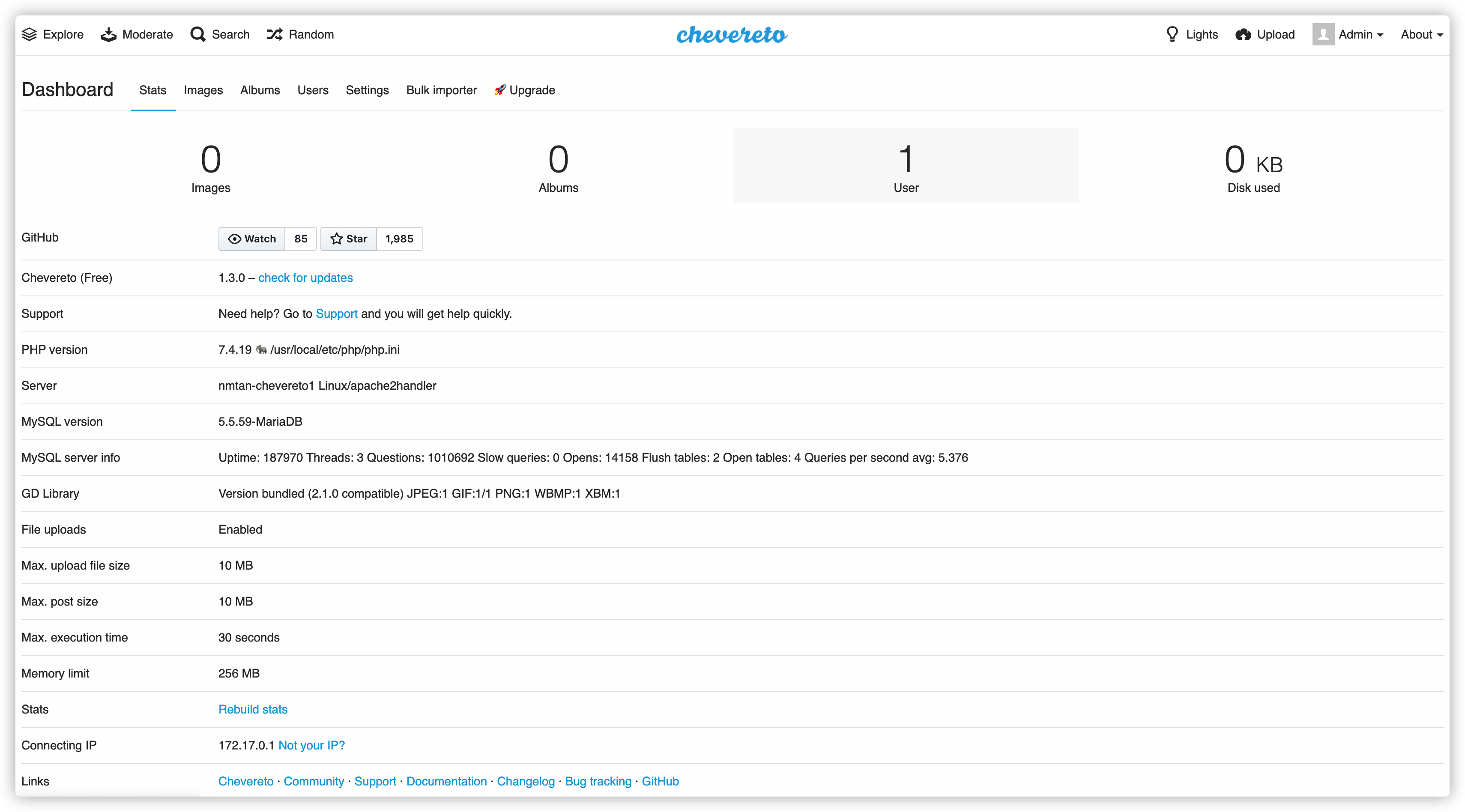Click the chevereto logo
The image size is (1465, 812).
pyautogui.click(x=732, y=35)
